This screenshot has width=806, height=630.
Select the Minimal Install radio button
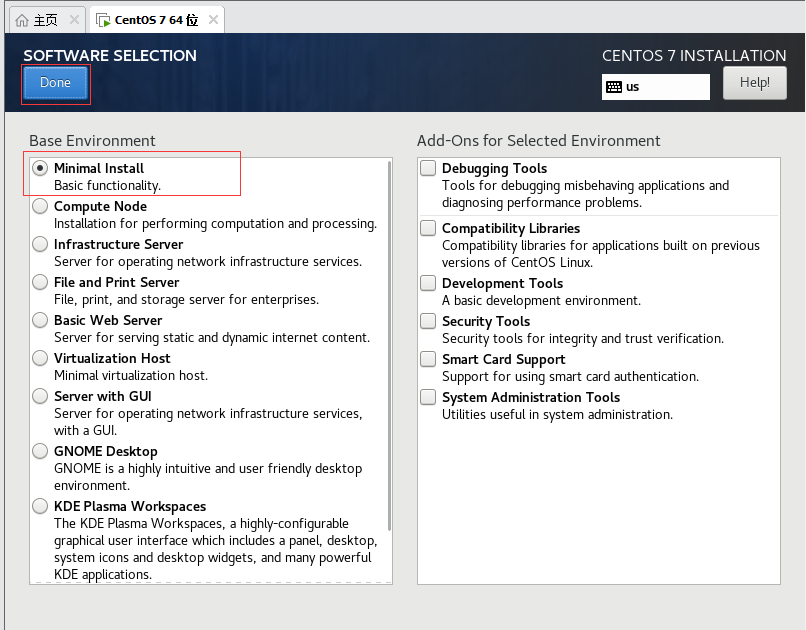(x=40, y=168)
